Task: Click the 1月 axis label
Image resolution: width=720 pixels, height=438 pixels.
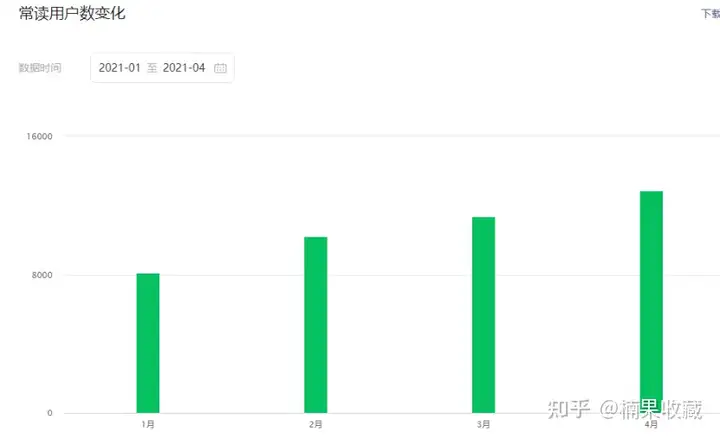Action: coord(148,424)
